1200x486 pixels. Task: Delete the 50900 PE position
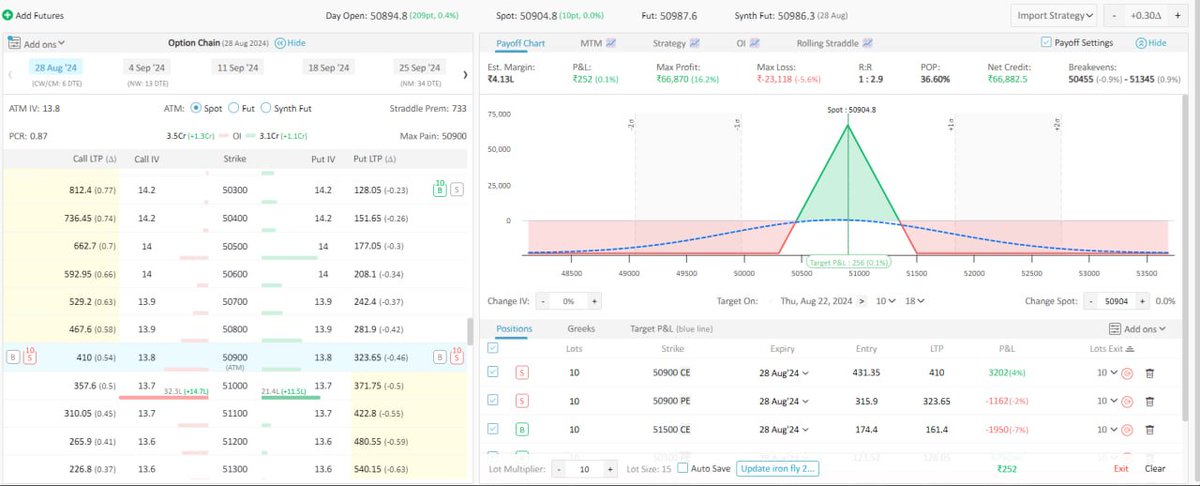(1149, 401)
